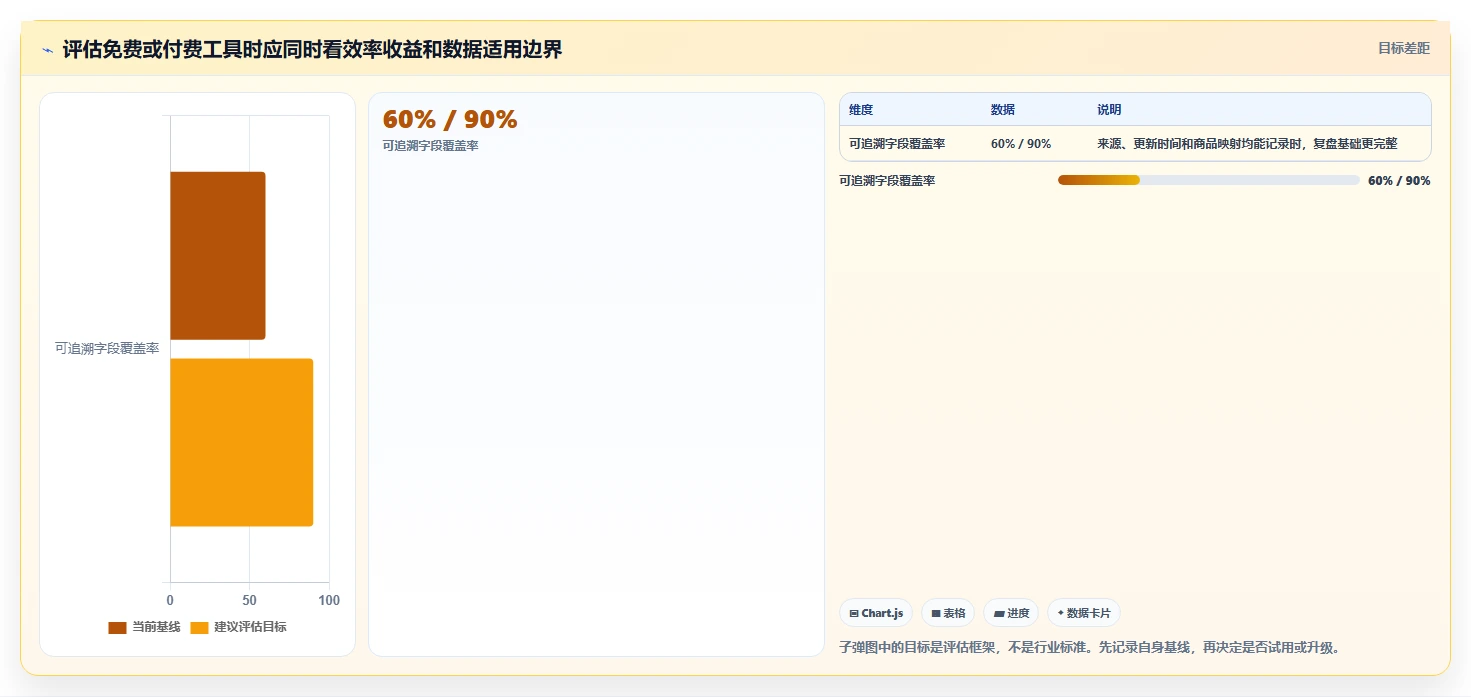1471x697 pixels.
Task: Click the main title 评估免费或付费工具
Action: (x=312, y=50)
